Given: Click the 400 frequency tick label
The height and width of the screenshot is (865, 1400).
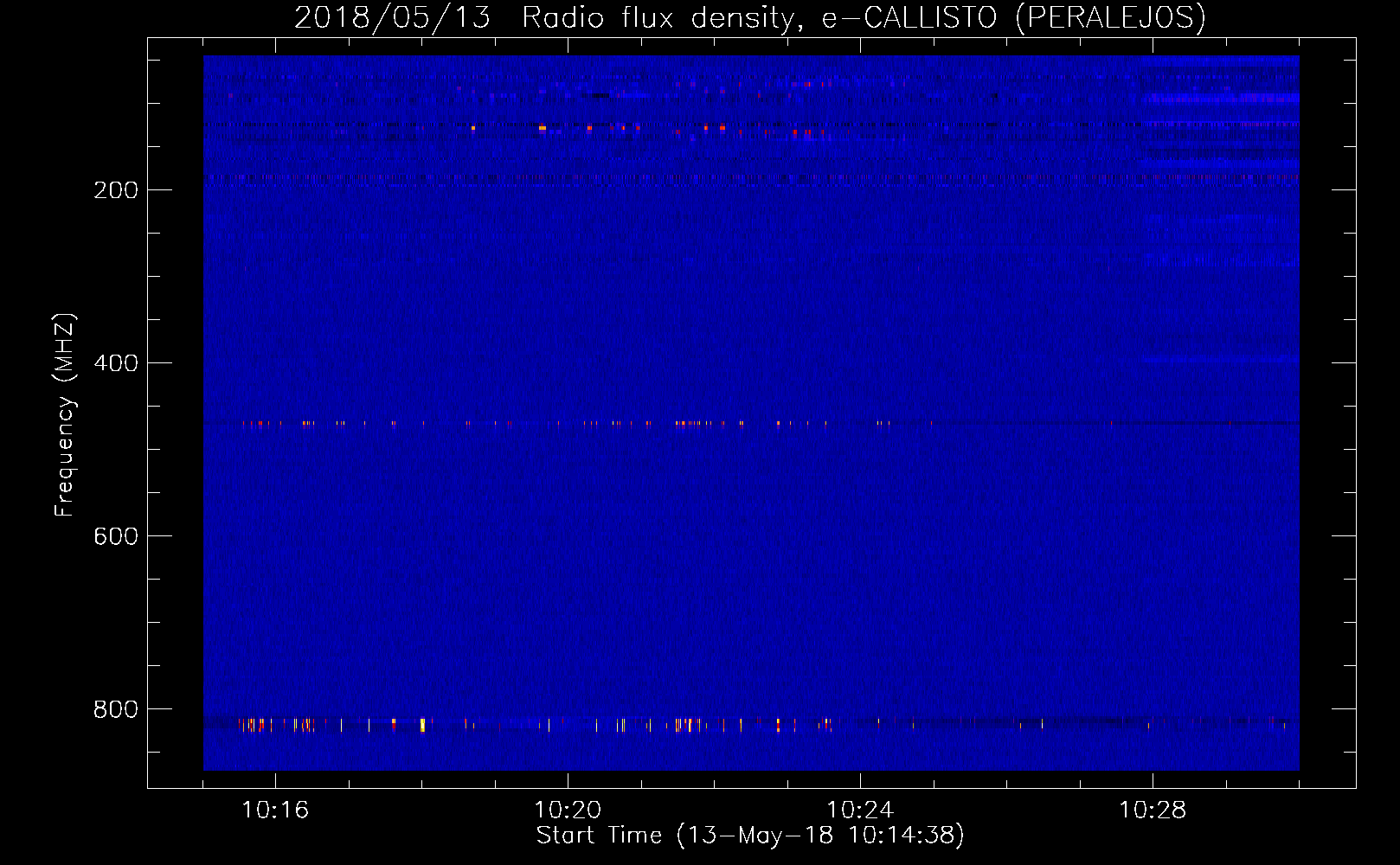Looking at the screenshot, I should tap(116, 363).
